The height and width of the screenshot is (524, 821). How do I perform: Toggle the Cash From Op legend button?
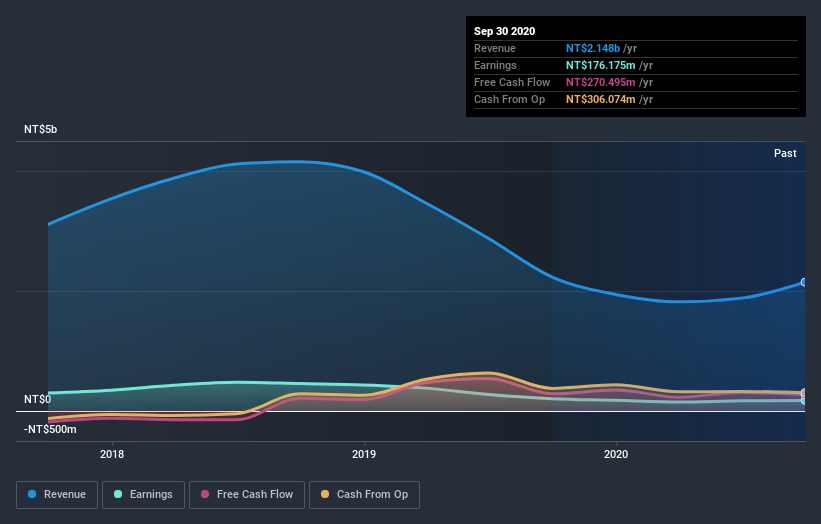(x=364, y=495)
